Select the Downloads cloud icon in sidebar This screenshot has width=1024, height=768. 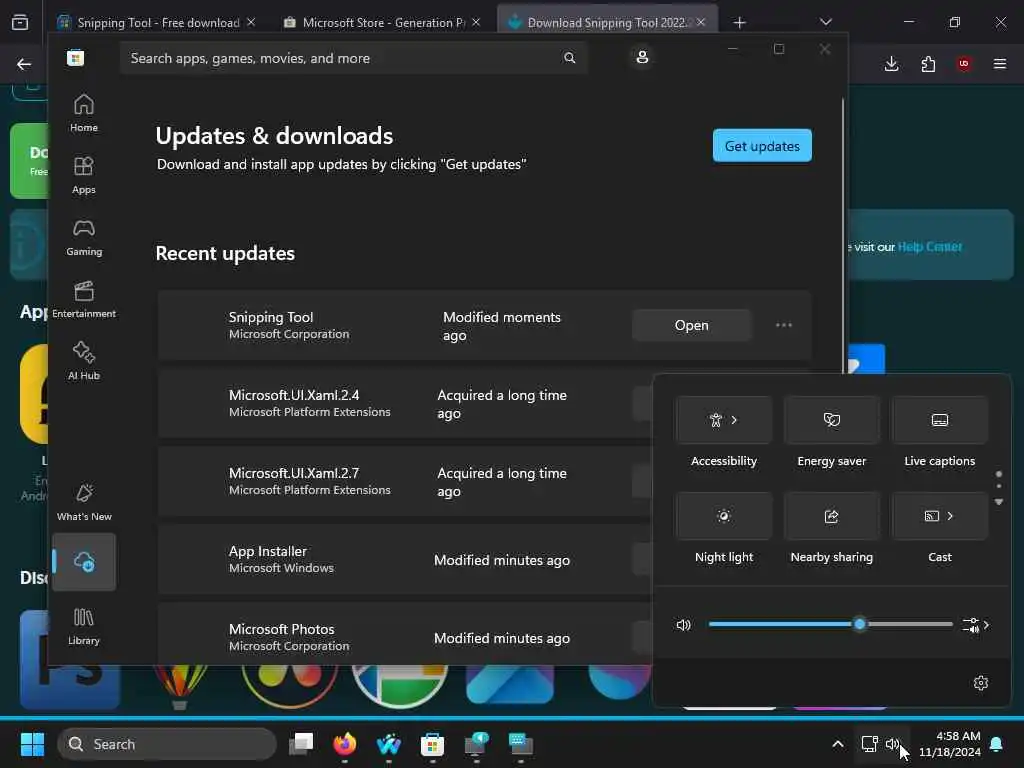coord(84,562)
